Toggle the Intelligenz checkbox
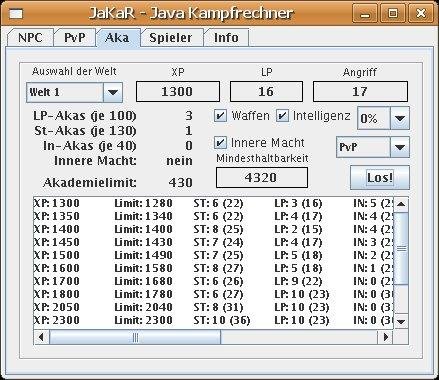Viewport: 439px width, 380px height. point(282,116)
